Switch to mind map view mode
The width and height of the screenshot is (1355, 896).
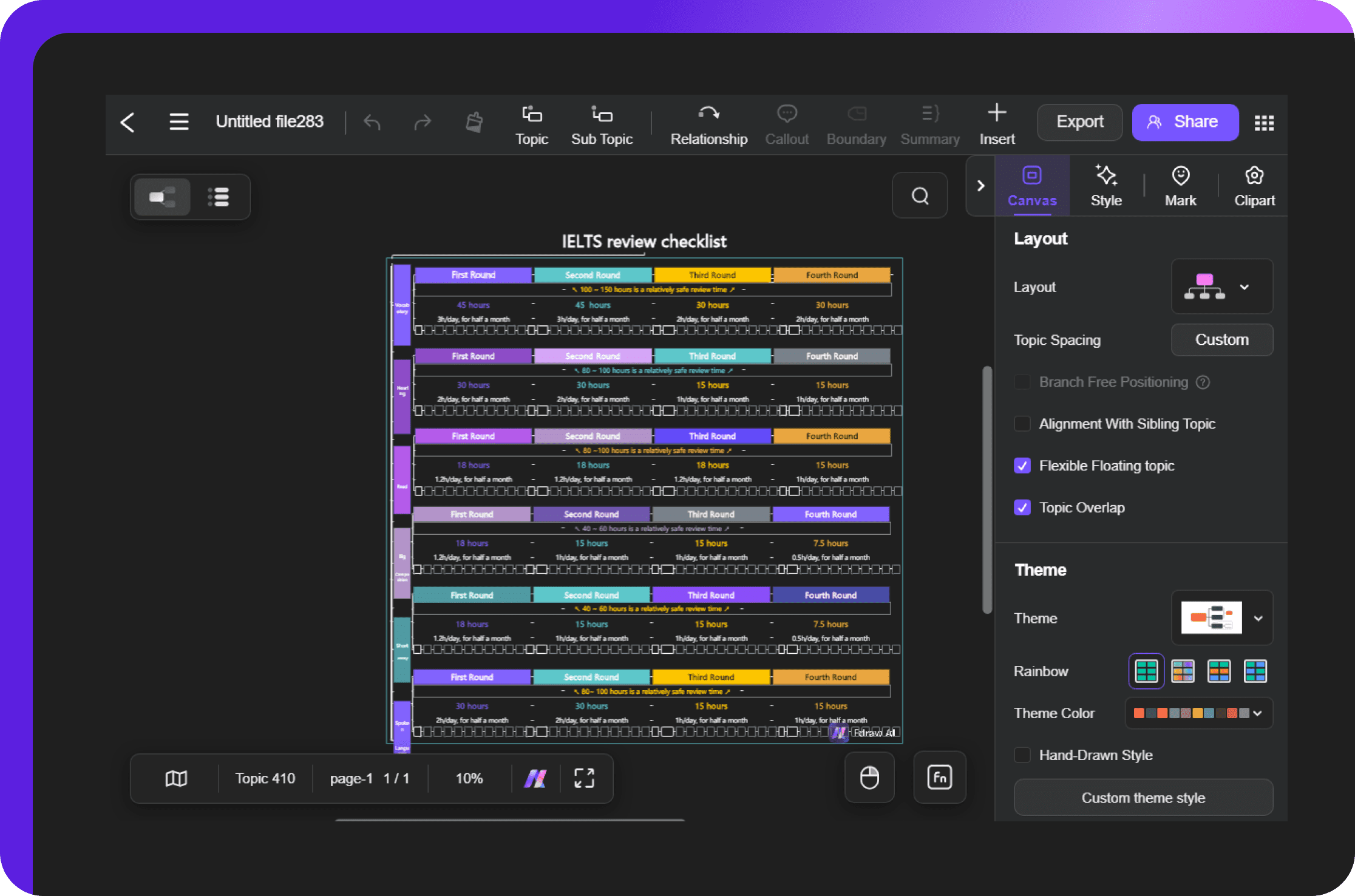(x=162, y=197)
